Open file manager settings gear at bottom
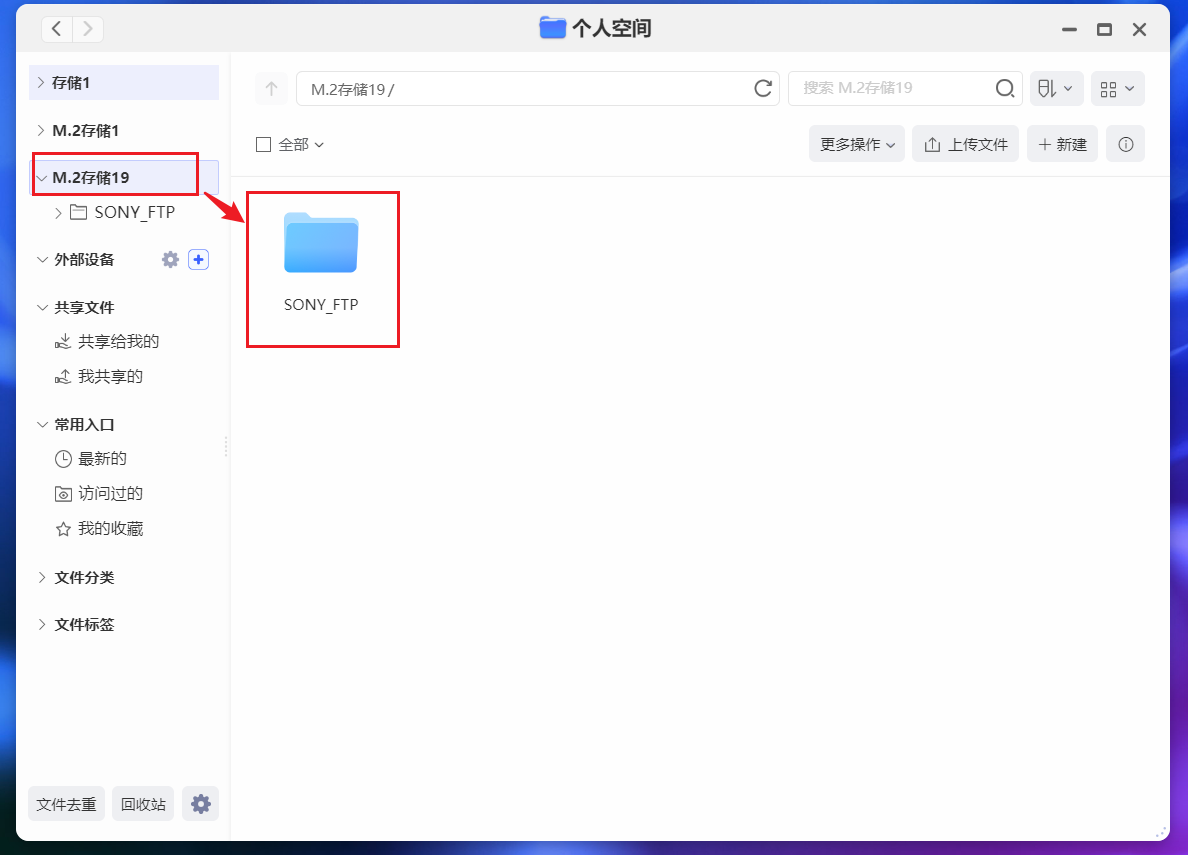1188x855 pixels. [200, 803]
